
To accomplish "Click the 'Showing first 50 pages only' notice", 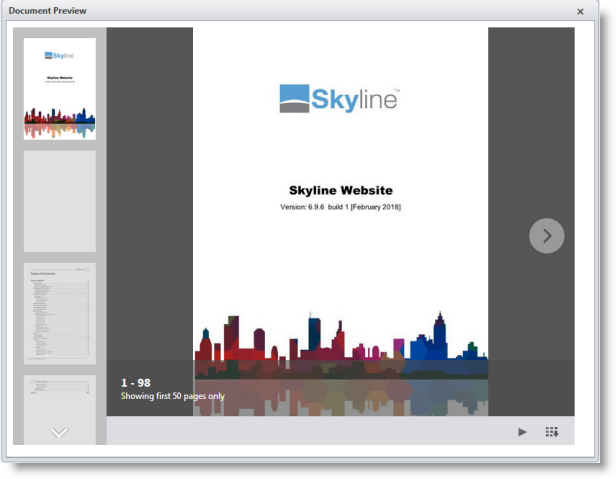I will [173, 396].
